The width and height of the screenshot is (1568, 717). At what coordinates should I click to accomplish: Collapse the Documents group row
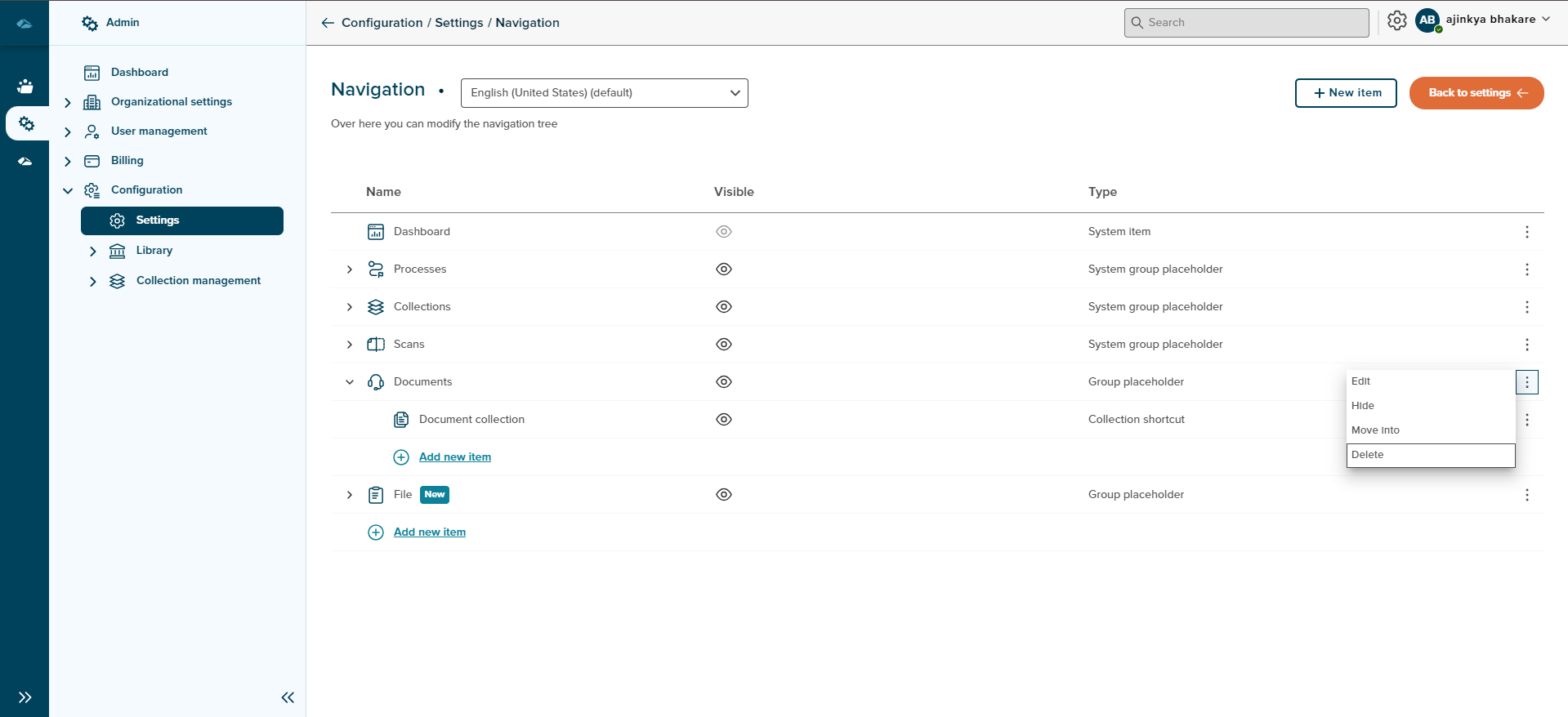coord(350,382)
